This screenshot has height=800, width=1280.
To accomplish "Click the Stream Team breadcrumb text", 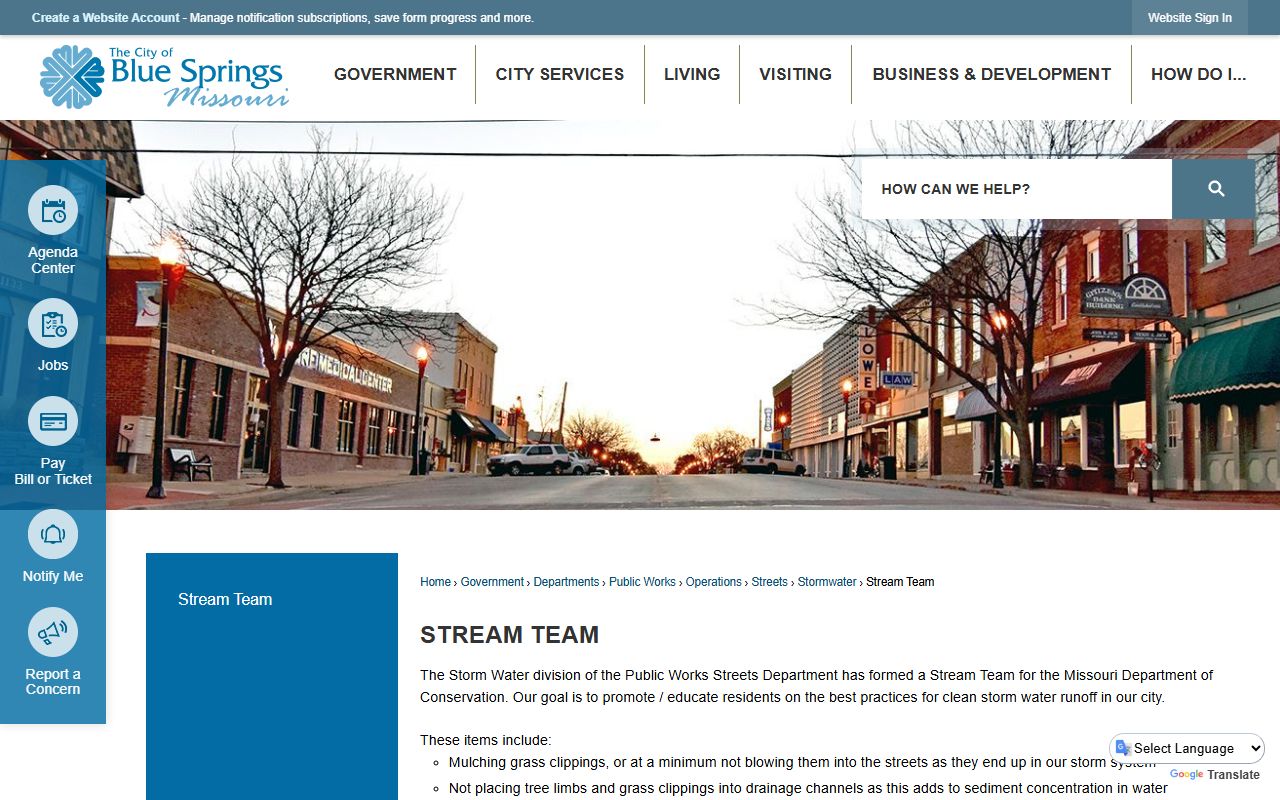I will (900, 582).
